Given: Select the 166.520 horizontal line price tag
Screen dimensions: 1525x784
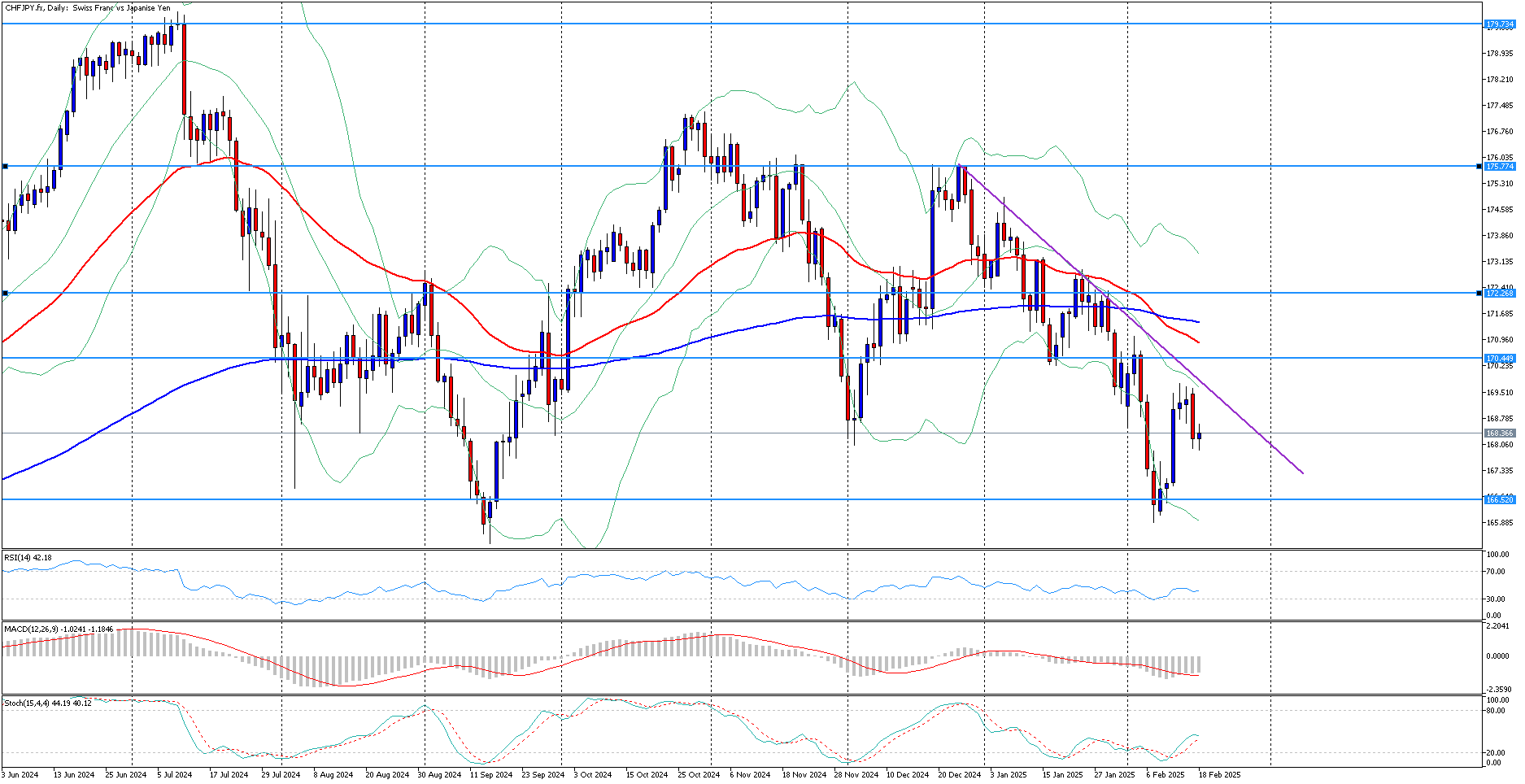Looking at the screenshot, I should click(x=1500, y=500).
